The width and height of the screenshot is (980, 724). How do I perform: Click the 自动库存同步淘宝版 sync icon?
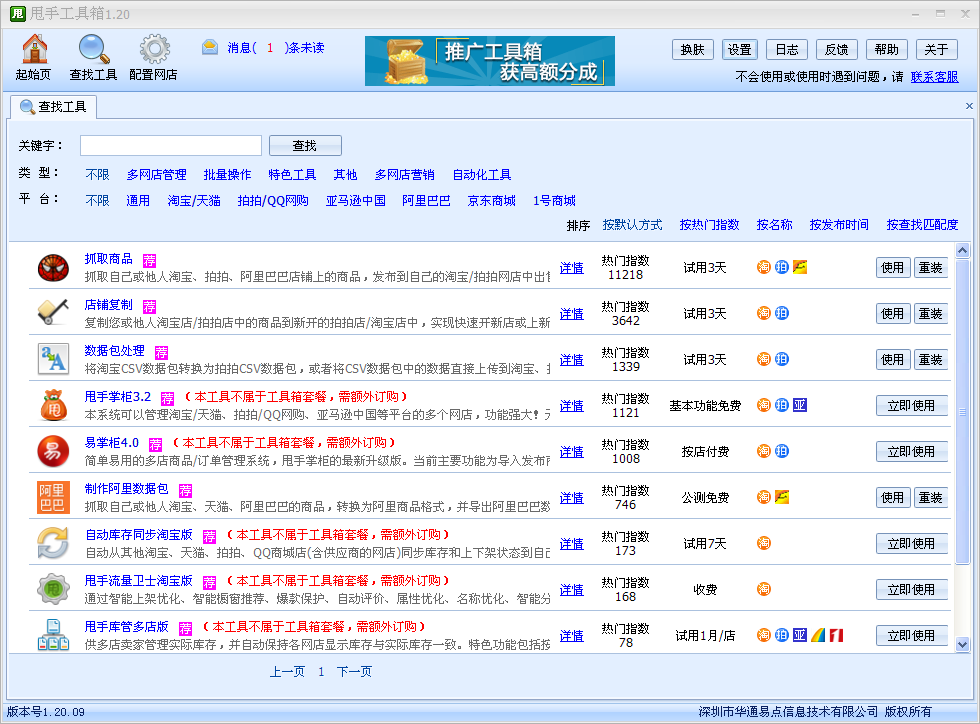[53, 543]
